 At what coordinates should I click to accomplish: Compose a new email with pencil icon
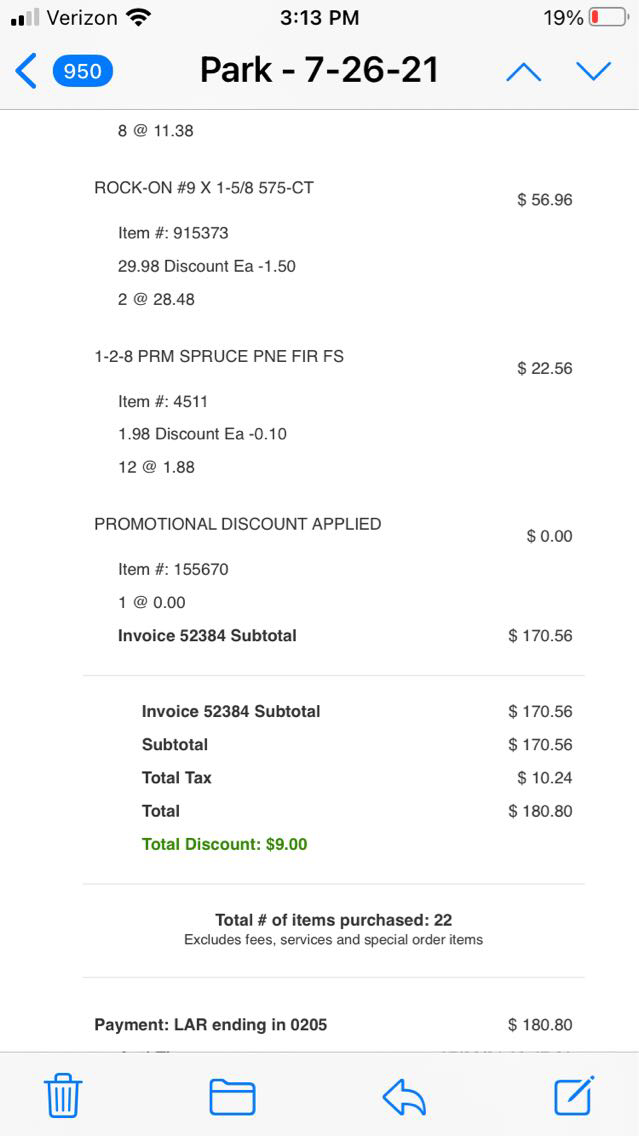(x=575, y=1096)
